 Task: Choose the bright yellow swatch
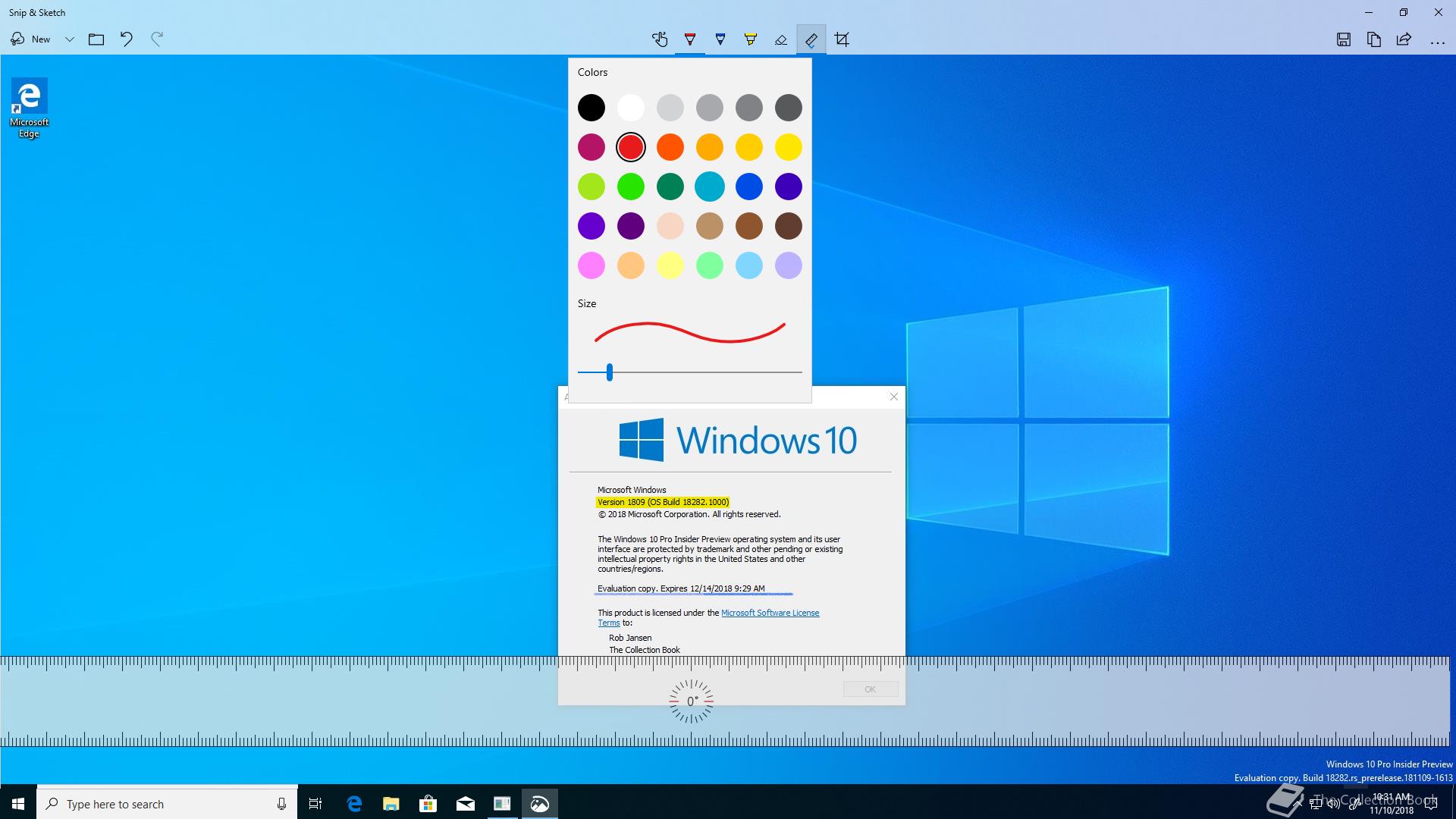click(789, 147)
